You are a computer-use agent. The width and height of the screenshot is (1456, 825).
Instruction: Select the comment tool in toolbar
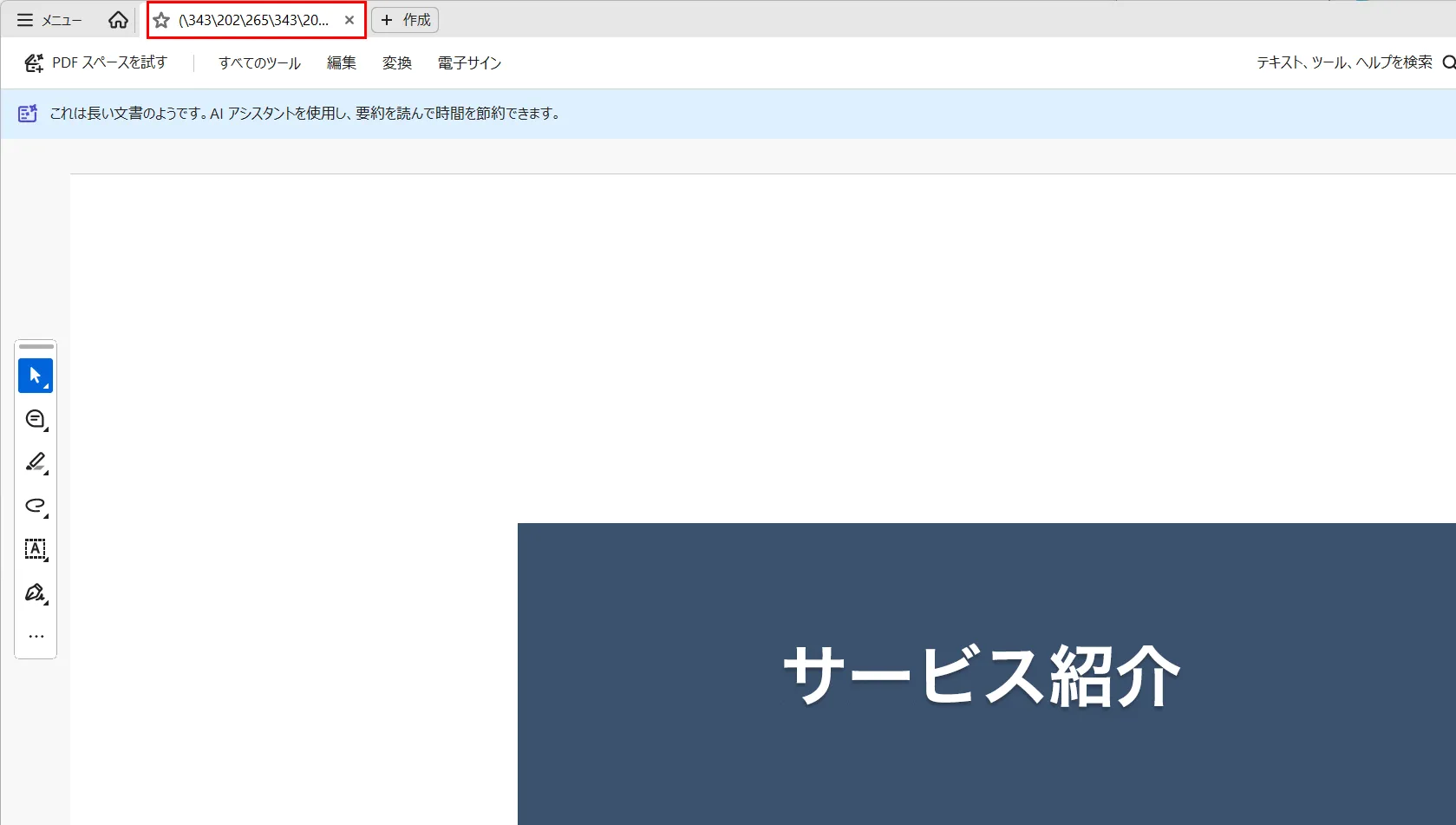[36, 419]
